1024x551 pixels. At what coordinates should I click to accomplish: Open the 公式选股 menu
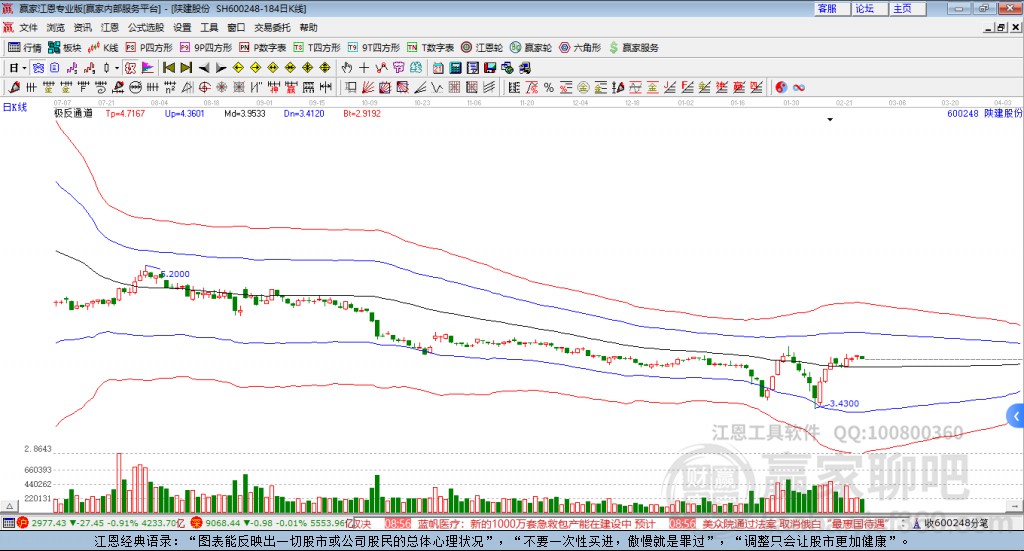click(146, 27)
